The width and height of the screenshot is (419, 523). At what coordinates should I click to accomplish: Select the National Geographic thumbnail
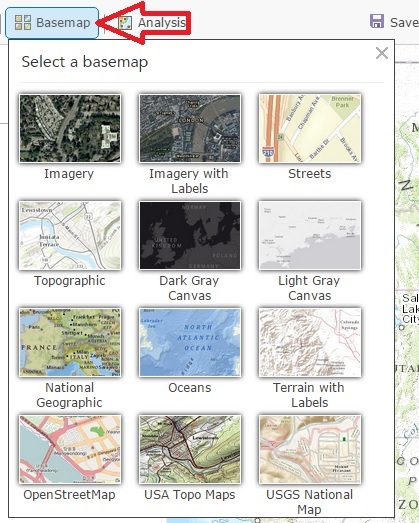click(70, 342)
